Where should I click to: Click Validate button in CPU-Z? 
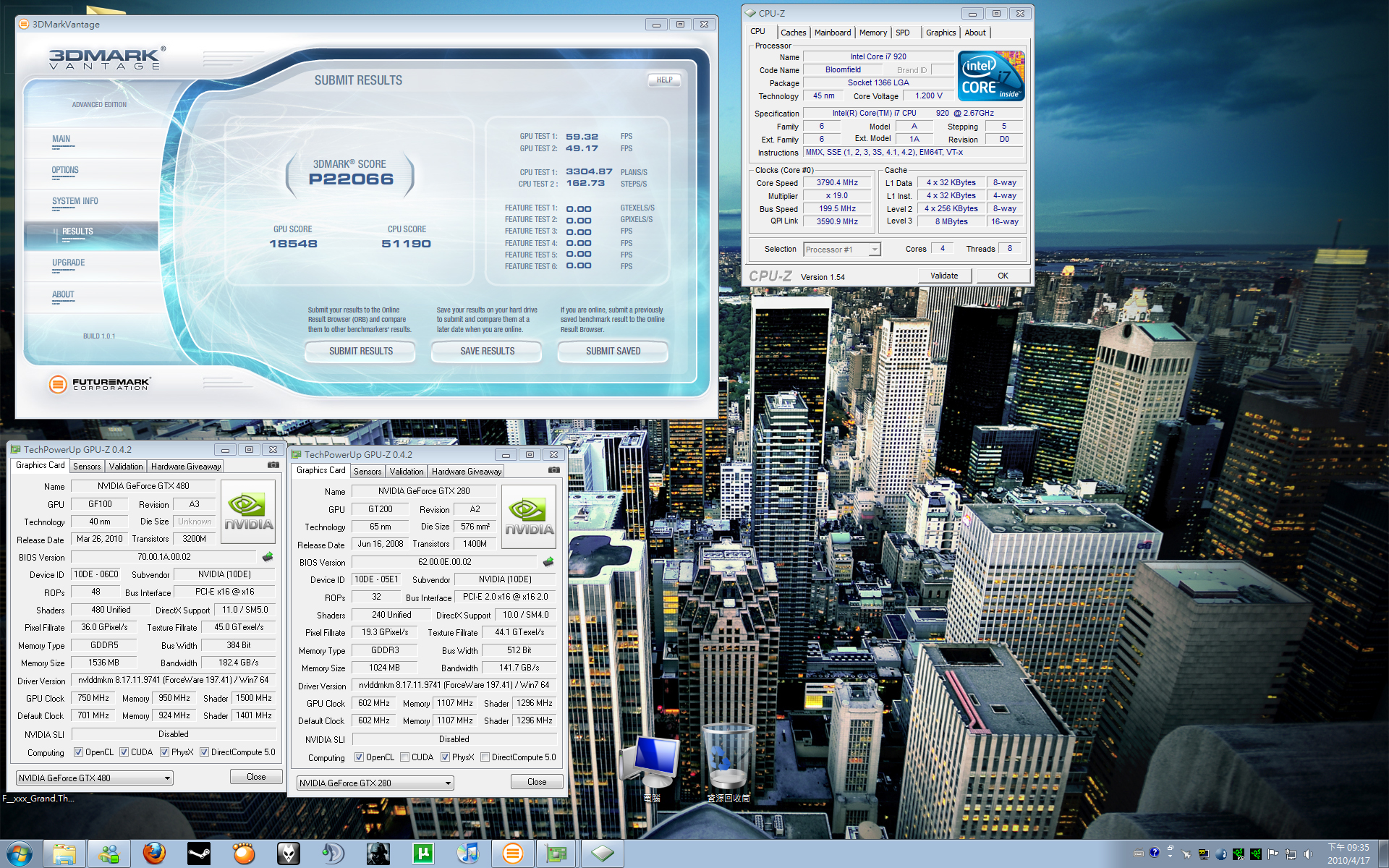pos(944,276)
